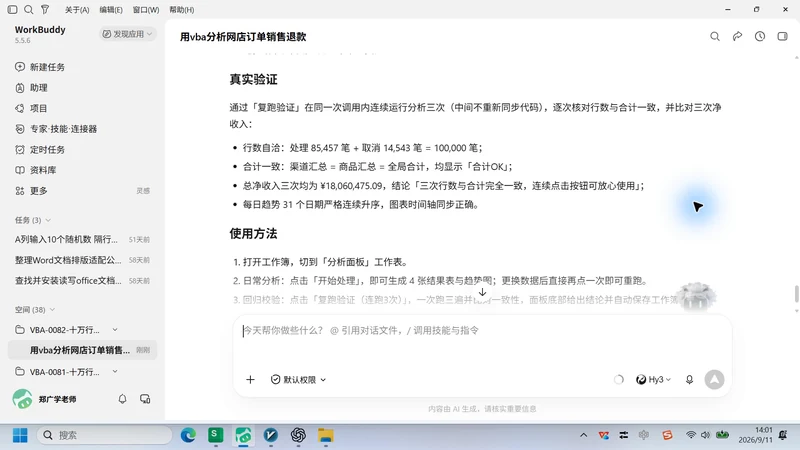The image size is (800, 450).
Task: Toggle the right side panel icon
Action: [782, 36]
